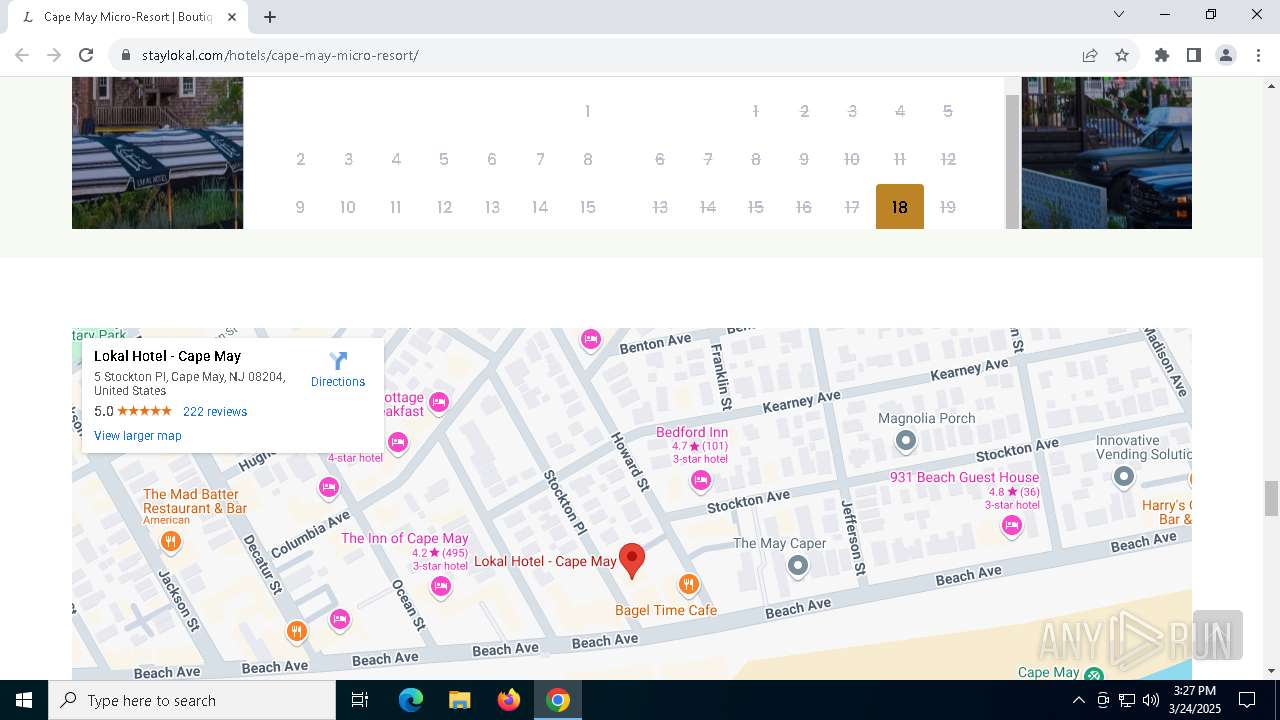
Task: Show hidden system tray icons
Action: tap(1078, 700)
